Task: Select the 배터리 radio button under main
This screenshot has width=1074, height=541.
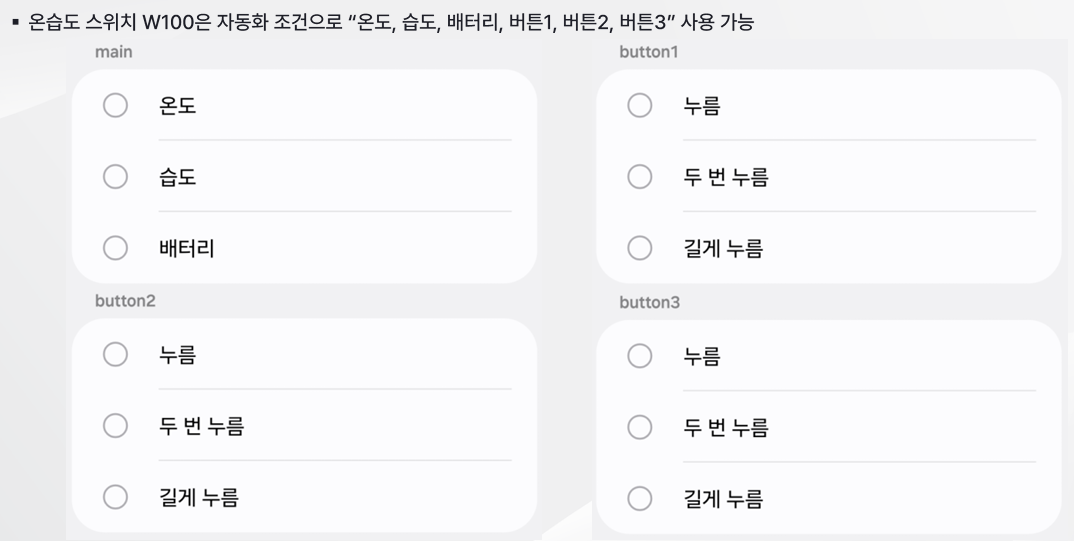Action: pyautogui.click(x=115, y=248)
